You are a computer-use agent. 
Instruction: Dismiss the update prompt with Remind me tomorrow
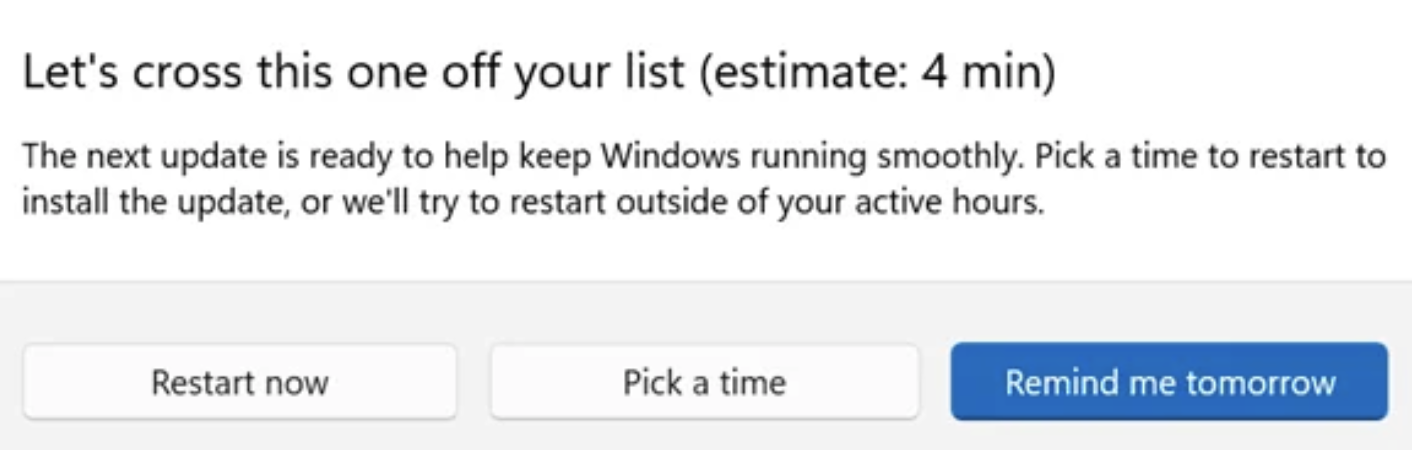coord(1169,382)
